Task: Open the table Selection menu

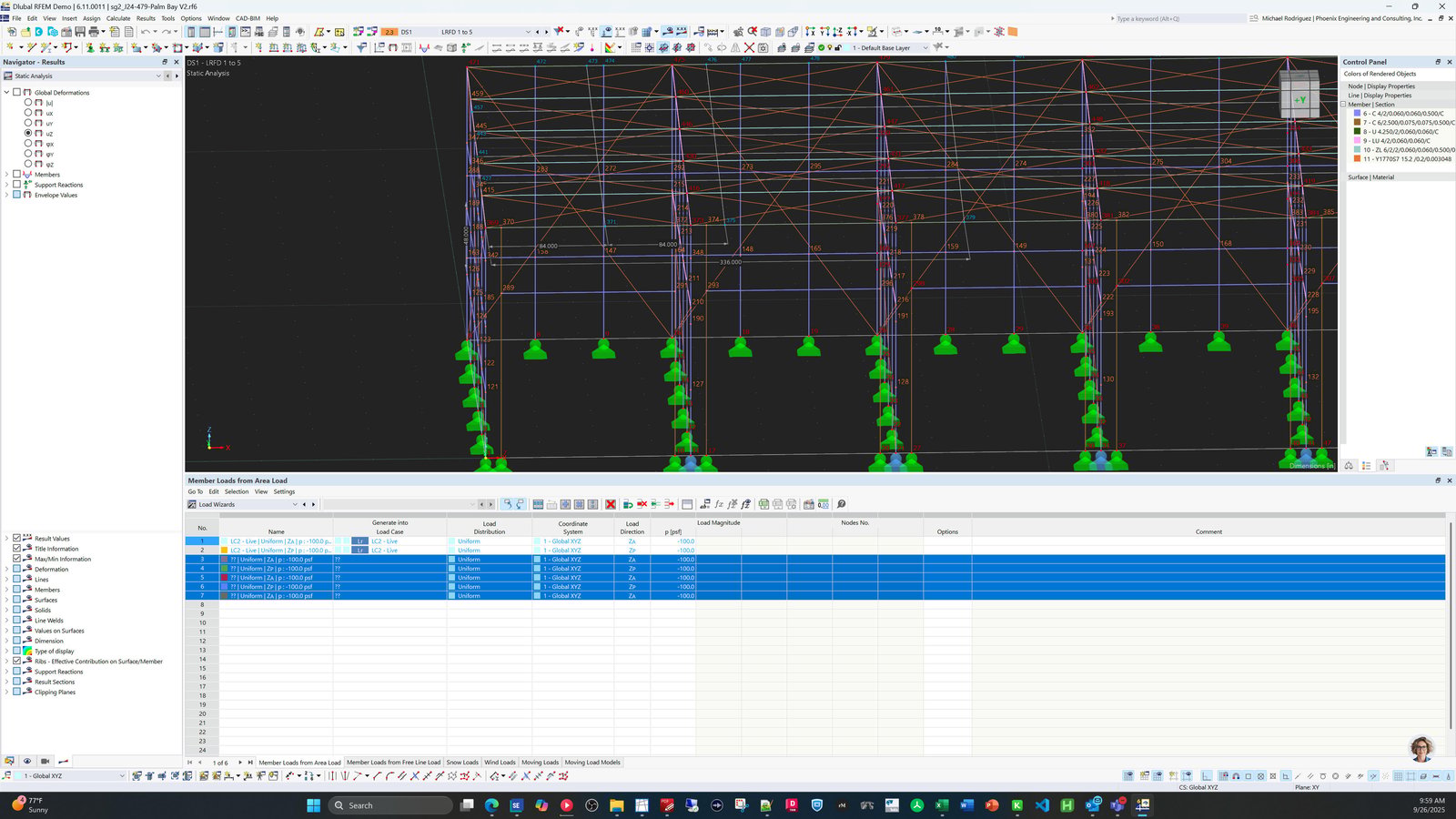Action: tap(237, 491)
